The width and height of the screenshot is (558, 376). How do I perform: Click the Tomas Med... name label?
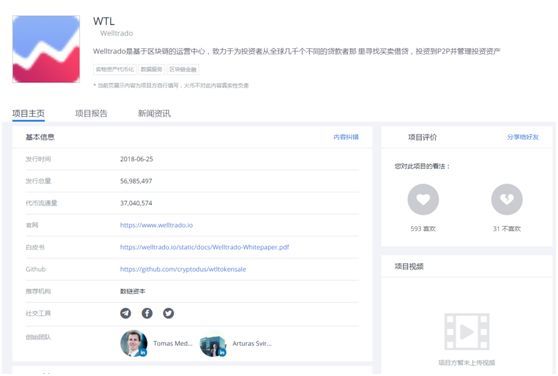click(x=173, y=343)
